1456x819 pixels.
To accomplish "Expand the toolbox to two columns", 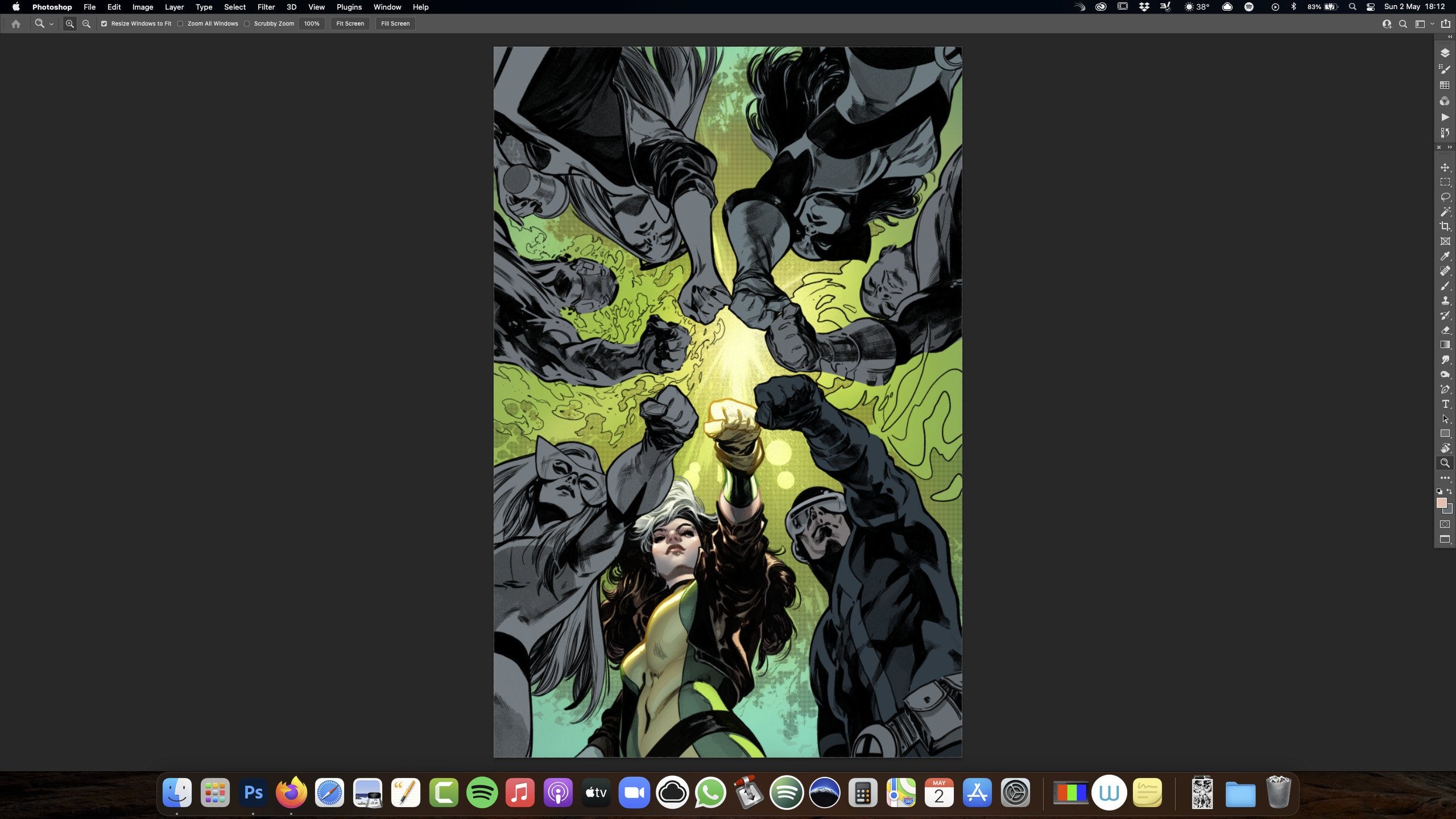I will [x=1449, y=147].
